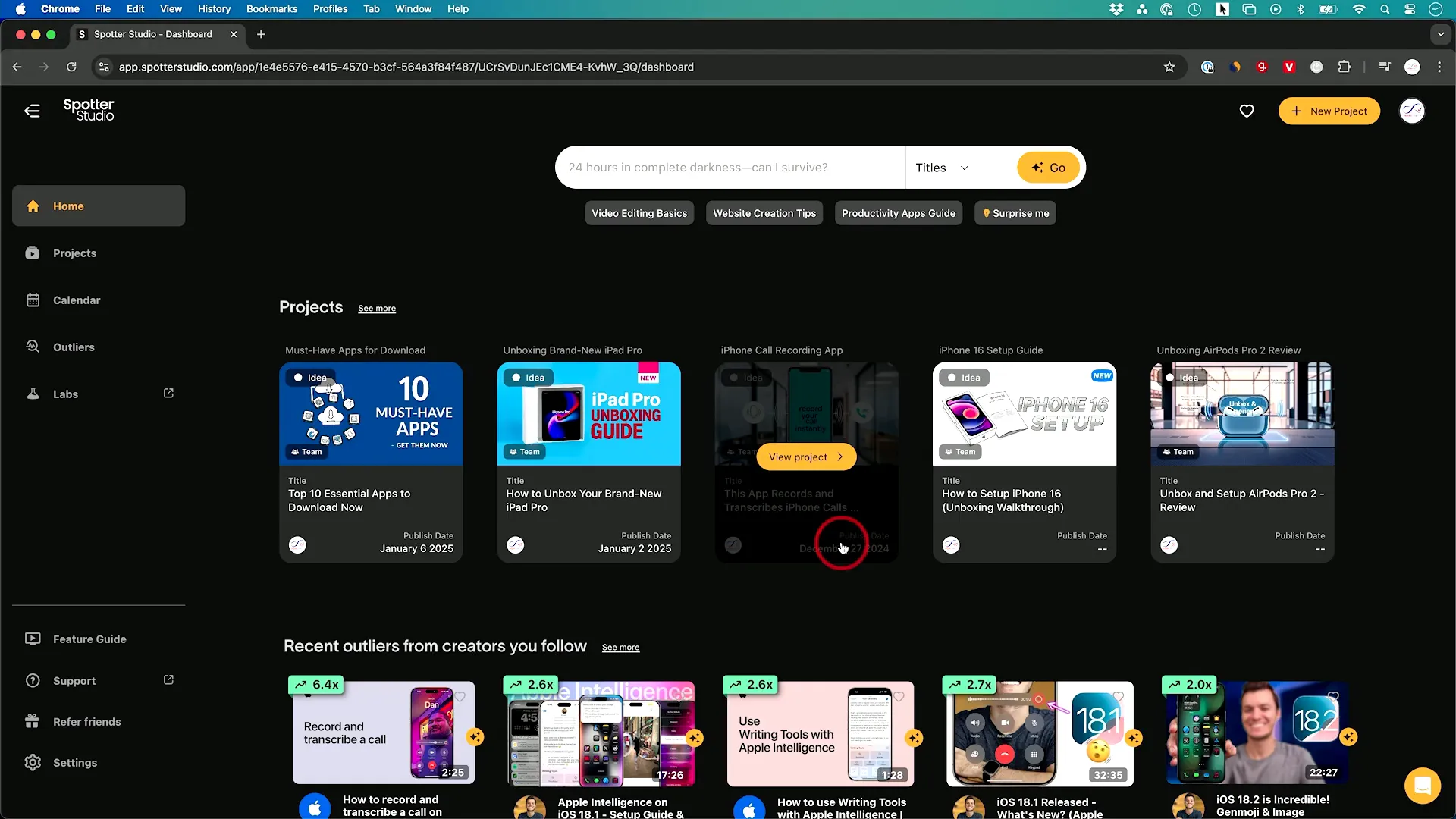Image resolution: width=1456 pixels, height=819 pixels.
Task: Open the iPhone 16 Setup thumbnail
Action: [x=1025, y=413]
